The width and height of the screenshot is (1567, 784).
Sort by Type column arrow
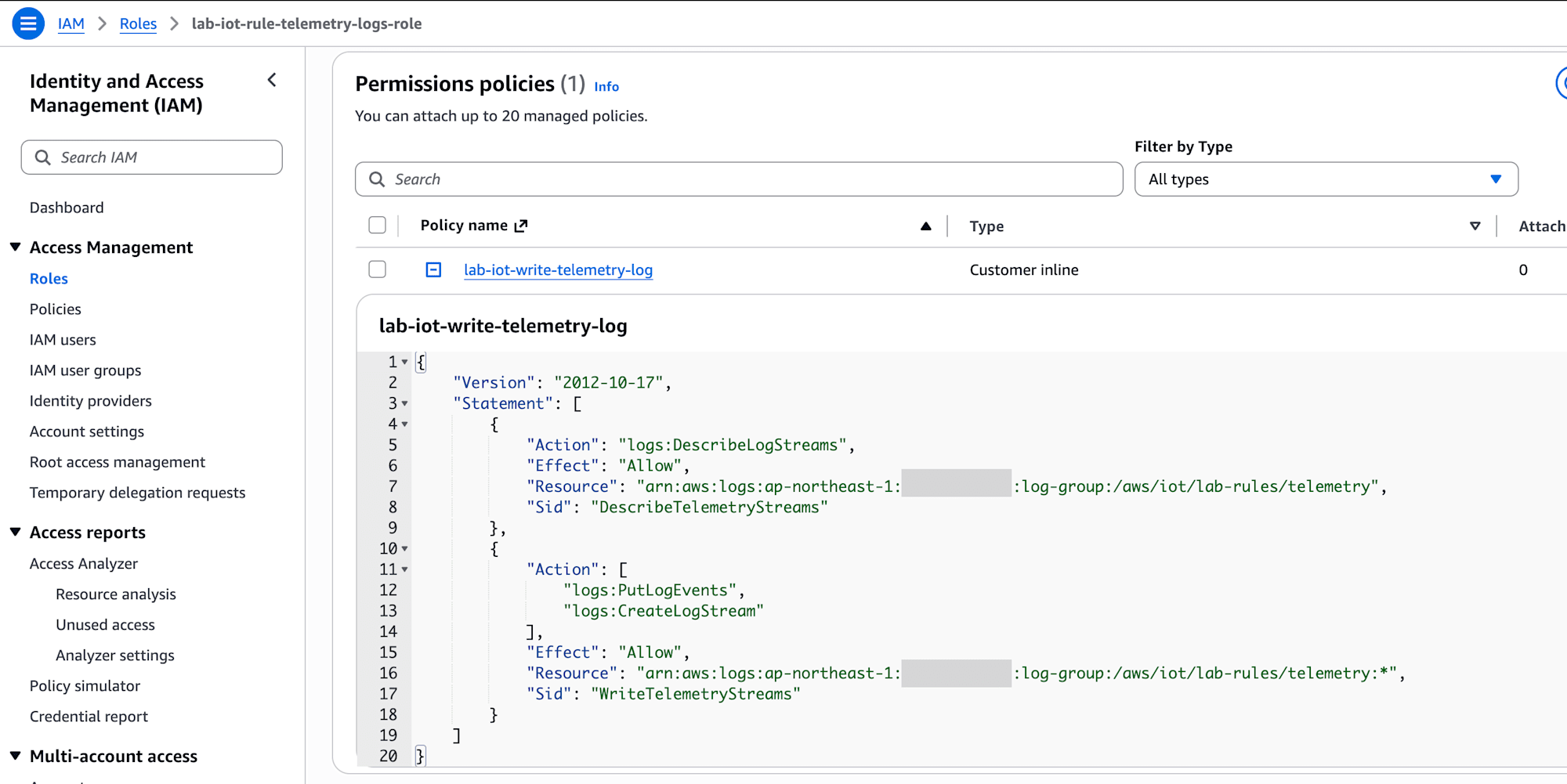tap(1475, 226)
